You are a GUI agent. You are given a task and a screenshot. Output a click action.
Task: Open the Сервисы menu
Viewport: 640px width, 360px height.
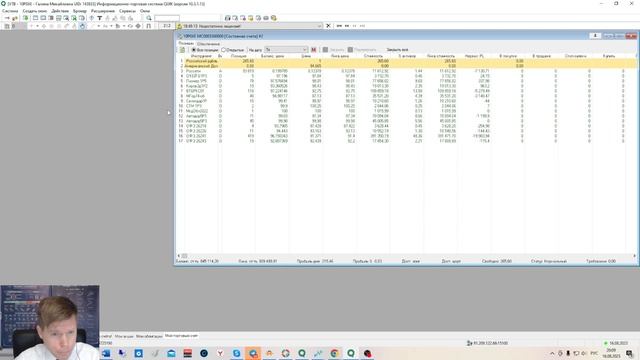click(127, 11)
